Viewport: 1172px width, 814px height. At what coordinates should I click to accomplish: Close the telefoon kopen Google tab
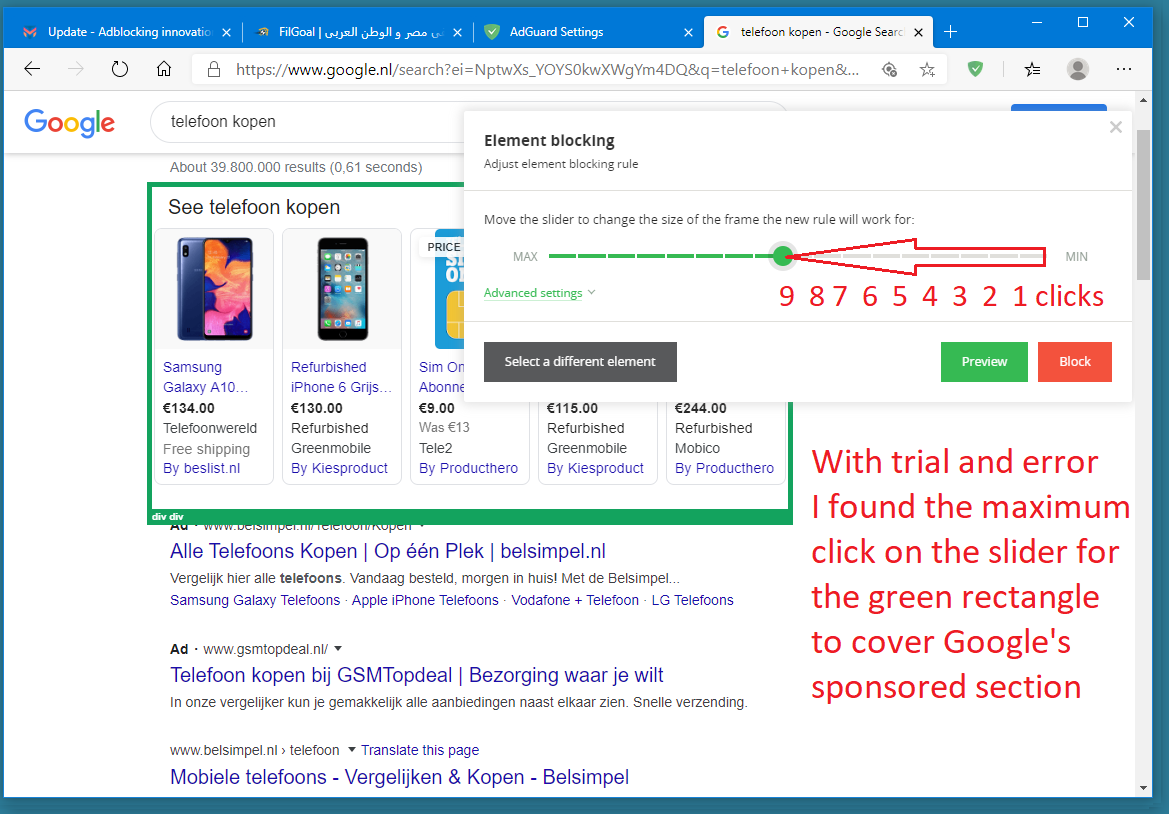(x=919, y=32)
